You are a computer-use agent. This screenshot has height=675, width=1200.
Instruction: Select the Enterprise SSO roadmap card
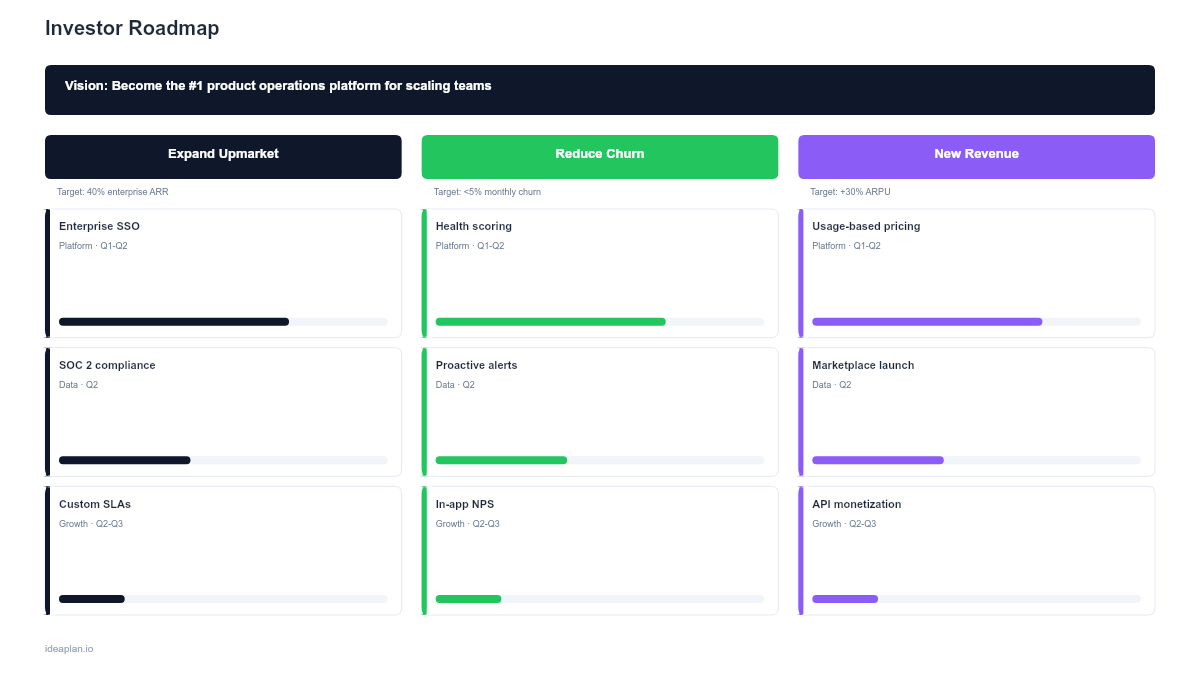pyautogui.click(x=222, y=272)
